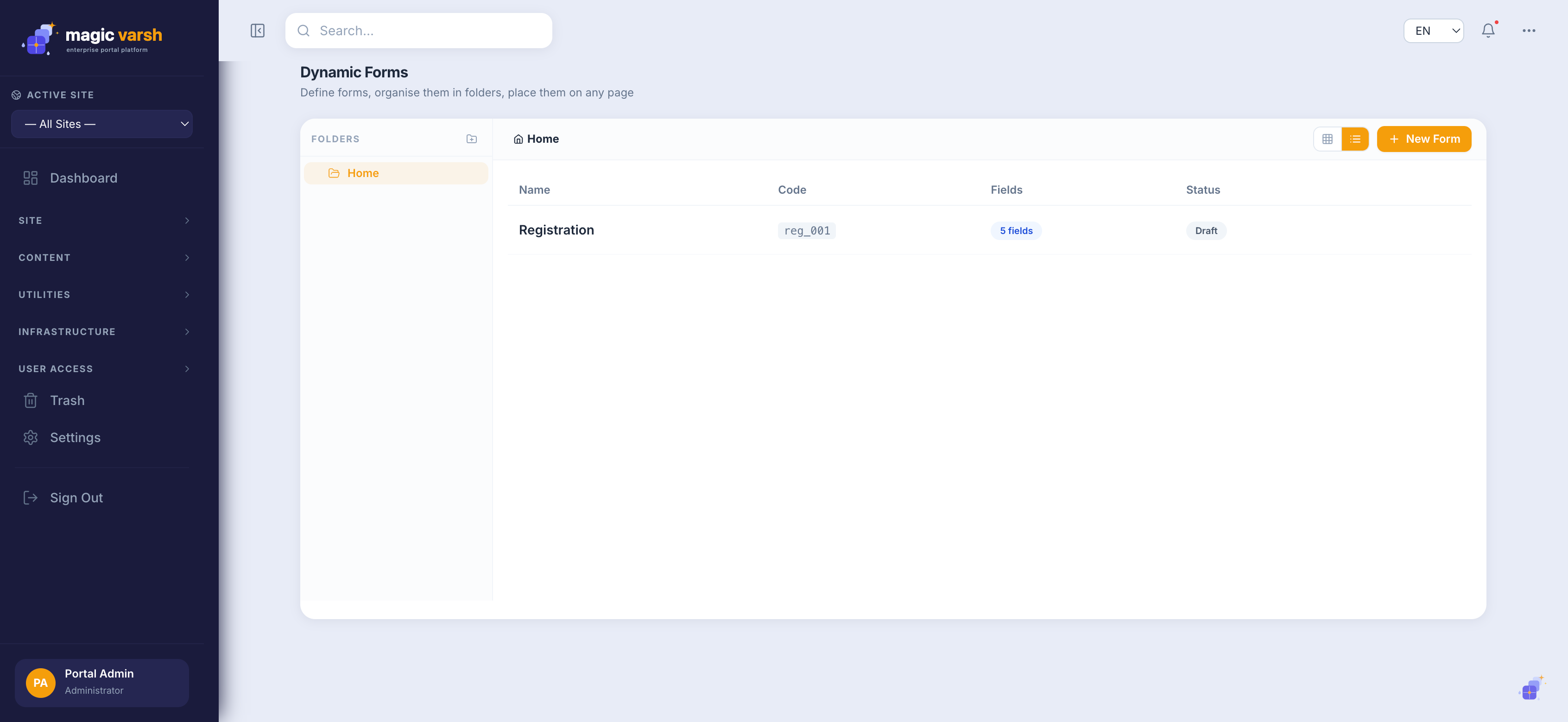The image size is (1568, 722).
Task: Click the Fields column header
Action: point(1006,190)
